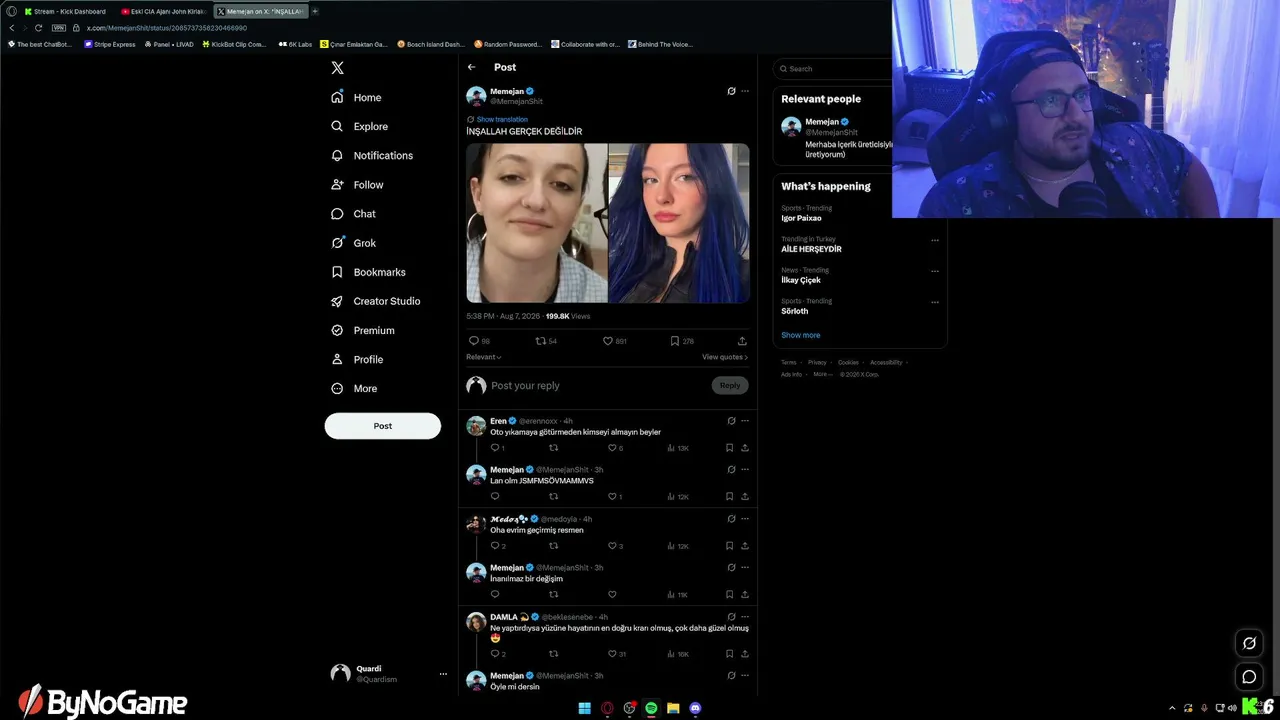Open the floating Grok button

click(1249, 643)
